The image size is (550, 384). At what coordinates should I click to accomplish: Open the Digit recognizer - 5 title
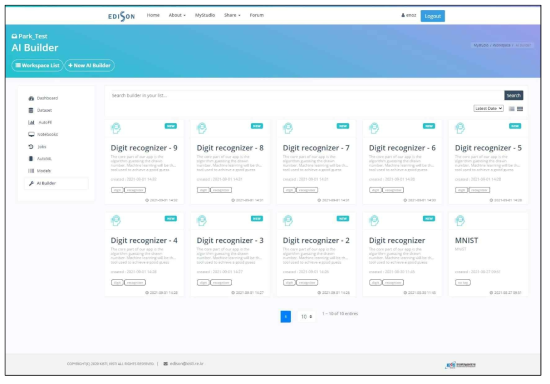[488, 148]
